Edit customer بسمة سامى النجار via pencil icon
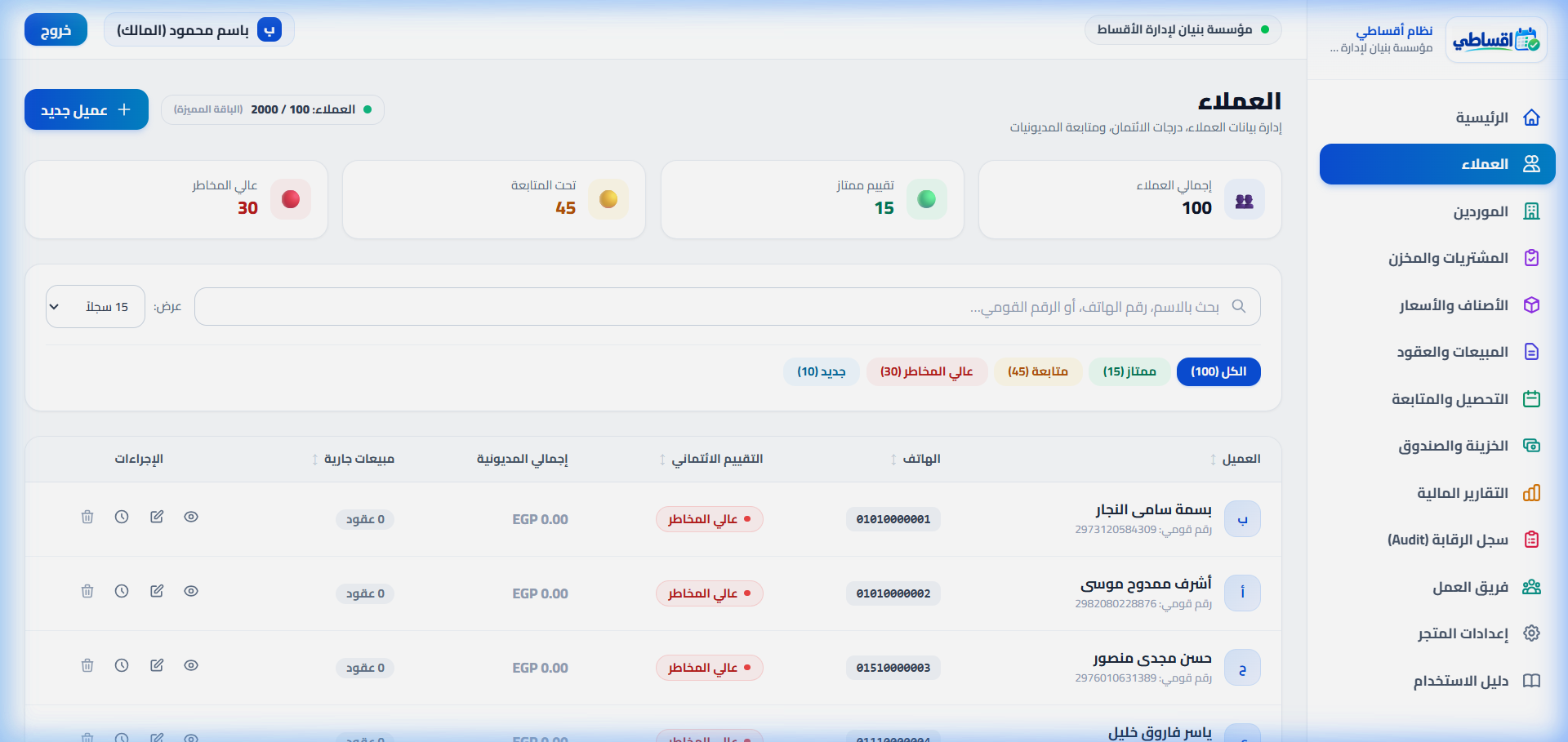The height and width of the screenshot is (742, 1568). (x=157, y=517)
